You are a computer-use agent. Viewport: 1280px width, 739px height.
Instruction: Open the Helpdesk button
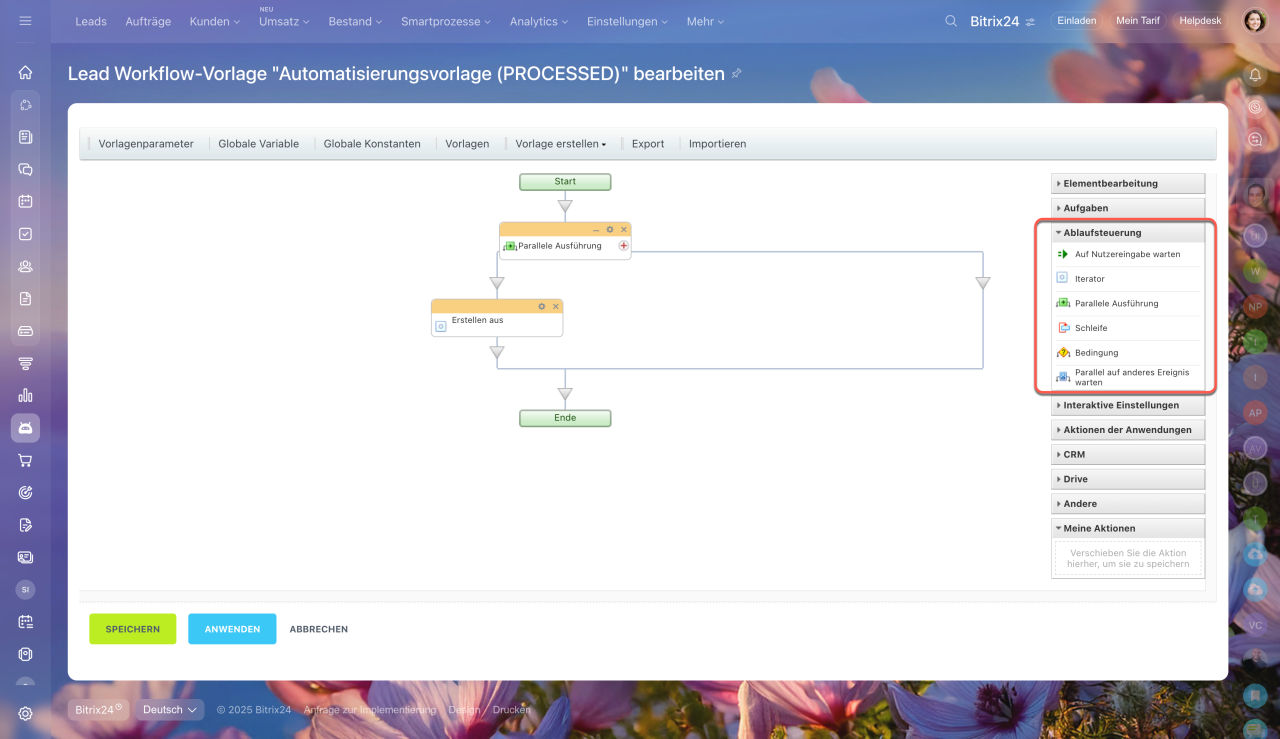[x=1200, y=20]
